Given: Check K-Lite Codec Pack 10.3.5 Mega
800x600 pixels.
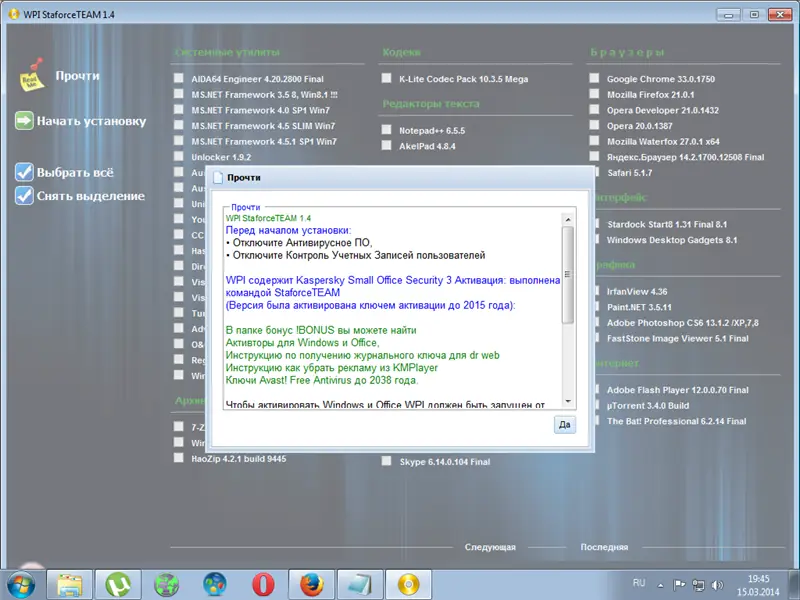Looking at the screenshot, I should 387,78.
